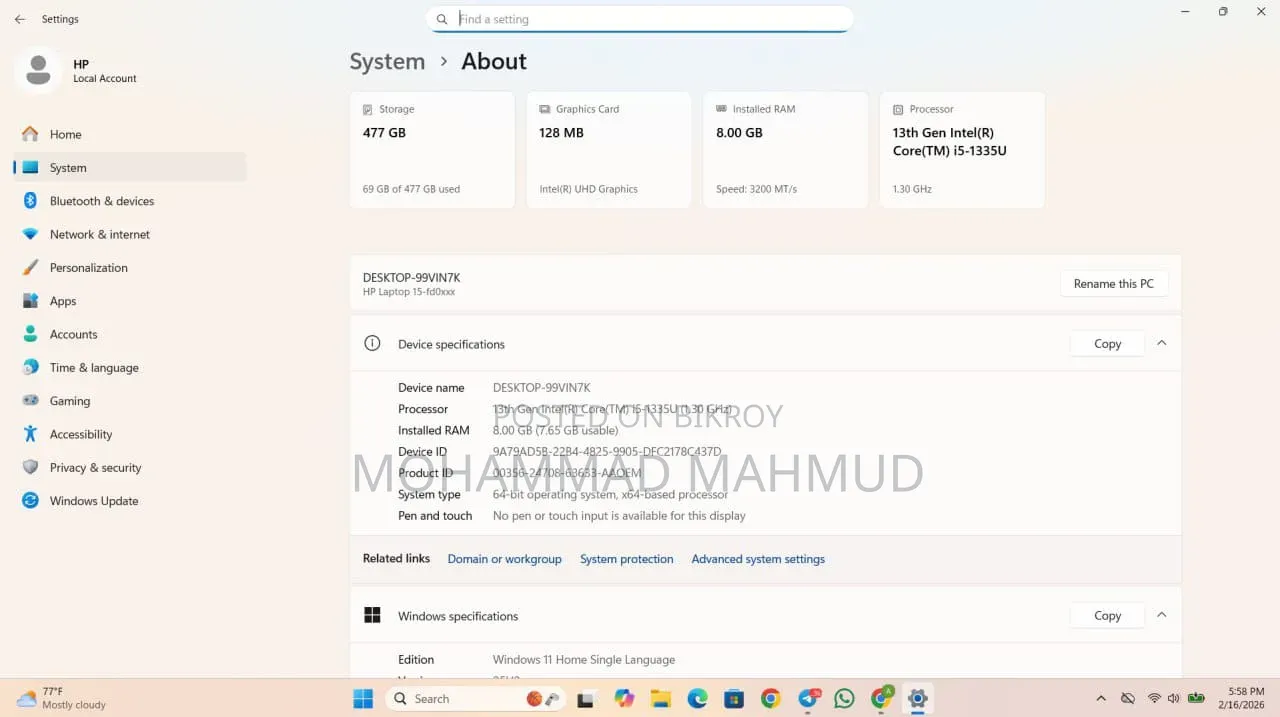
Task: Open the Windows Start menu
Action: point(363,698)
